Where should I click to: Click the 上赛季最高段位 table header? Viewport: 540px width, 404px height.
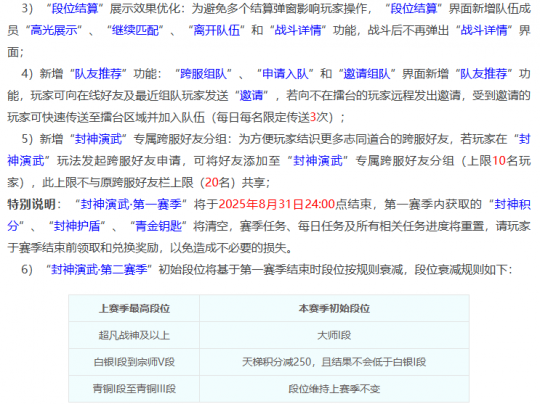tap(134, 308)
